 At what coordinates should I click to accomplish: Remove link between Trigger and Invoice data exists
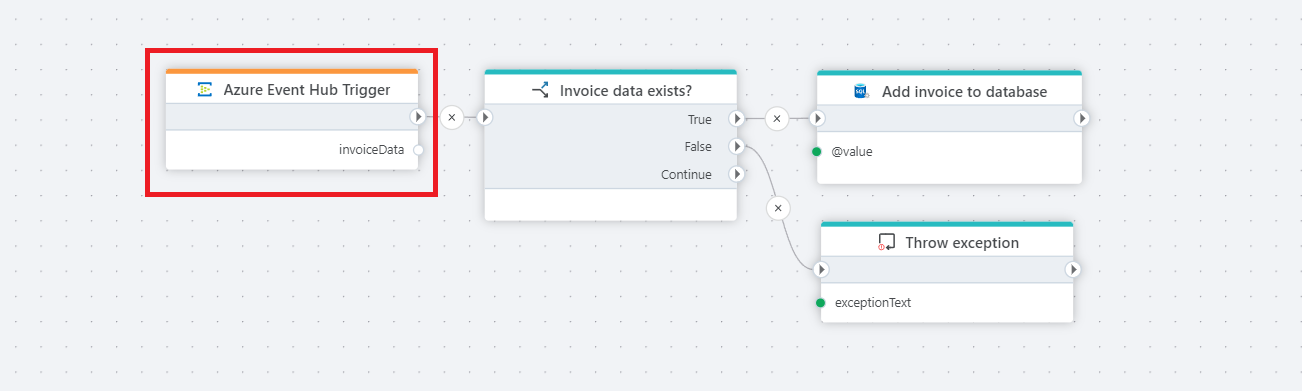click(451, 117)
